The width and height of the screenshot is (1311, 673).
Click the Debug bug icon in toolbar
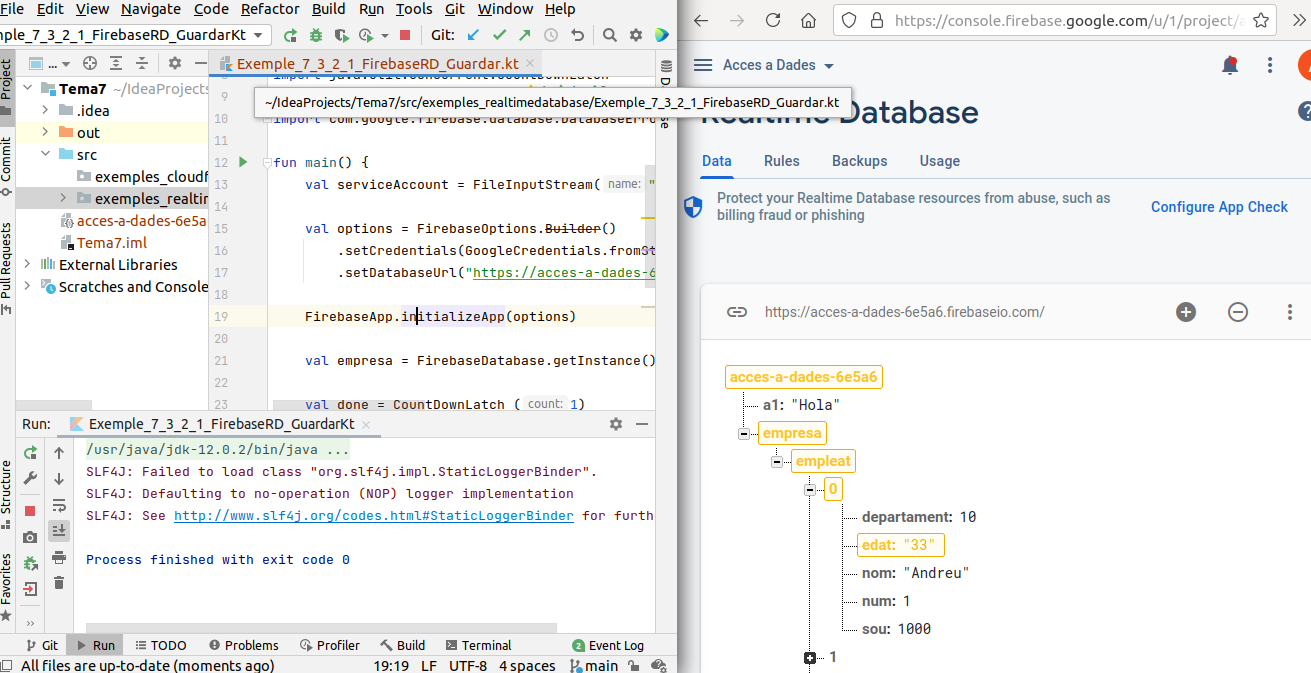point(316,36)
